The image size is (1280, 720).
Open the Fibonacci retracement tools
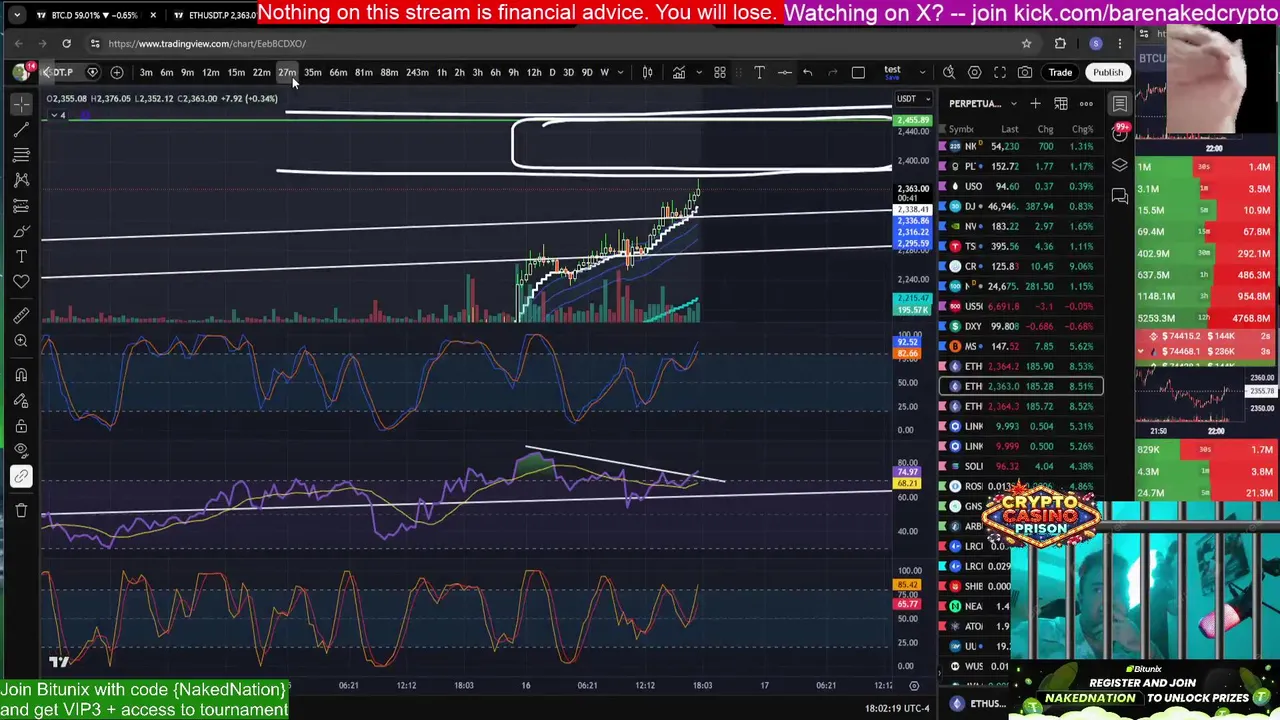21,155
